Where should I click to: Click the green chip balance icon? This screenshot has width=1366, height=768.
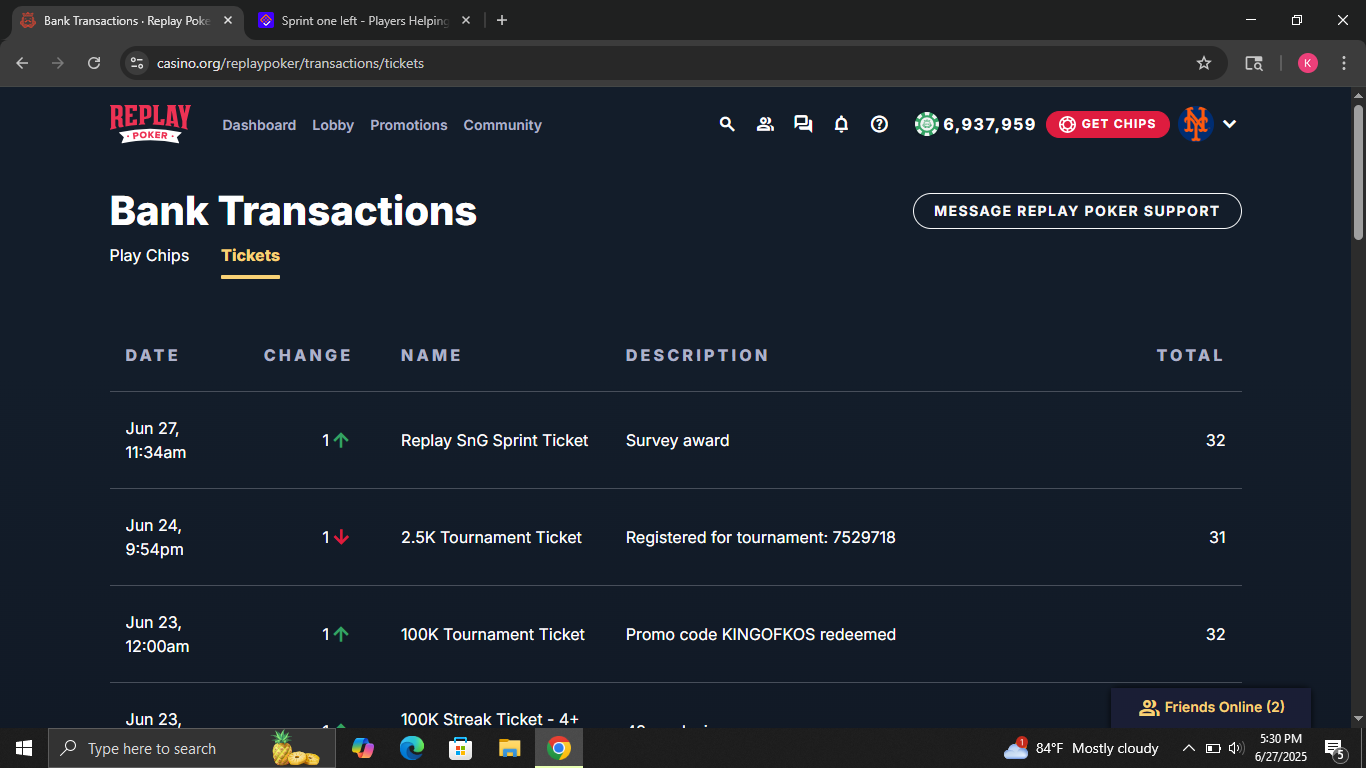click(x=927, y=124)
